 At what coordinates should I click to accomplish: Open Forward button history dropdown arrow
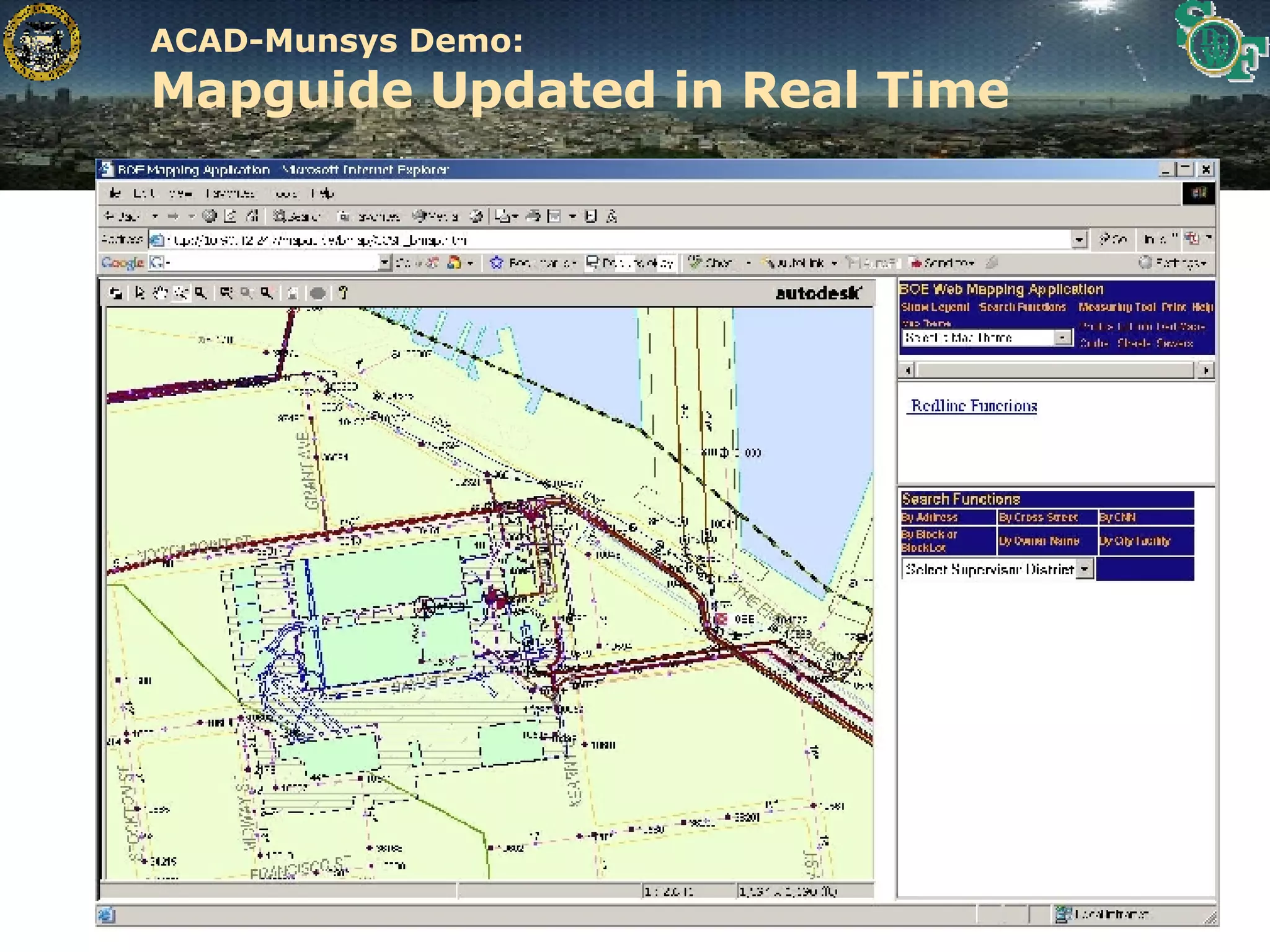coord(192,216)
